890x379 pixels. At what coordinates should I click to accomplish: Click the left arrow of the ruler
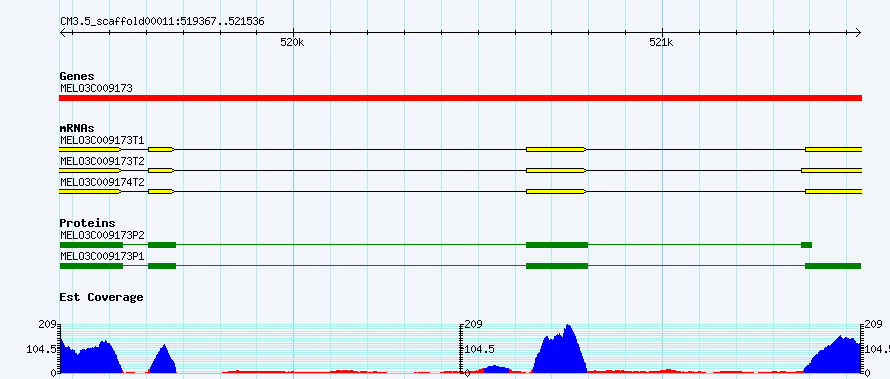click(x=63, y=33)
